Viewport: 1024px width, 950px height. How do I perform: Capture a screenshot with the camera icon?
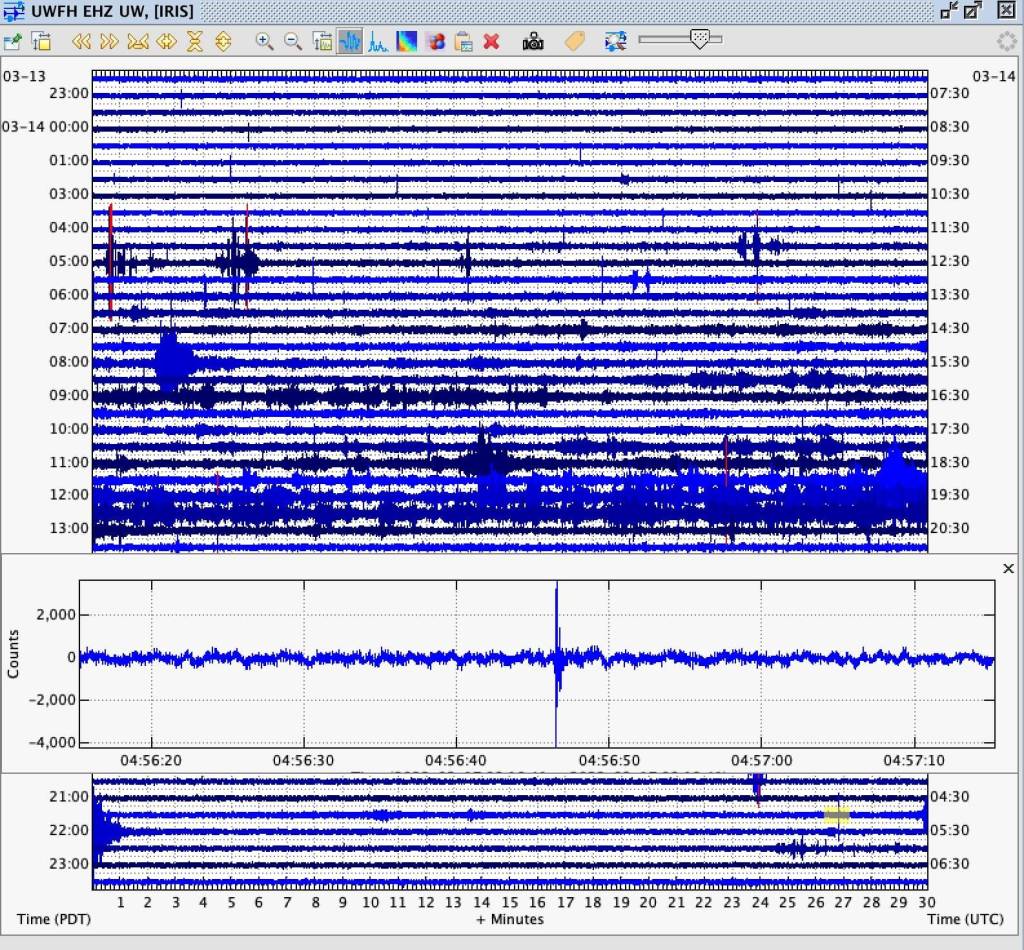coord(533,41)
